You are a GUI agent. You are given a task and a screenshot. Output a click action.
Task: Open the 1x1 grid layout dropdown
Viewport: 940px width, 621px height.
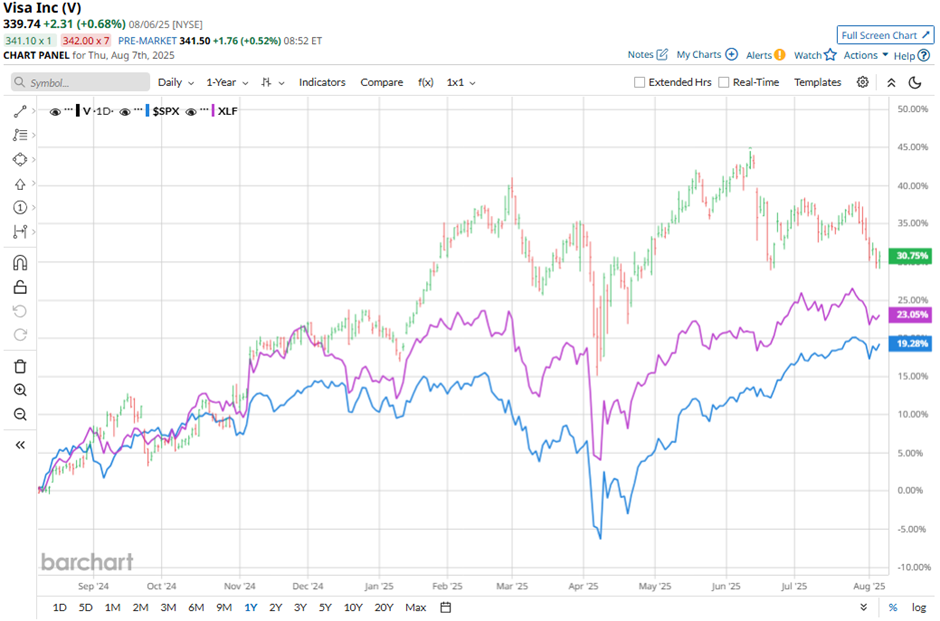461,83
